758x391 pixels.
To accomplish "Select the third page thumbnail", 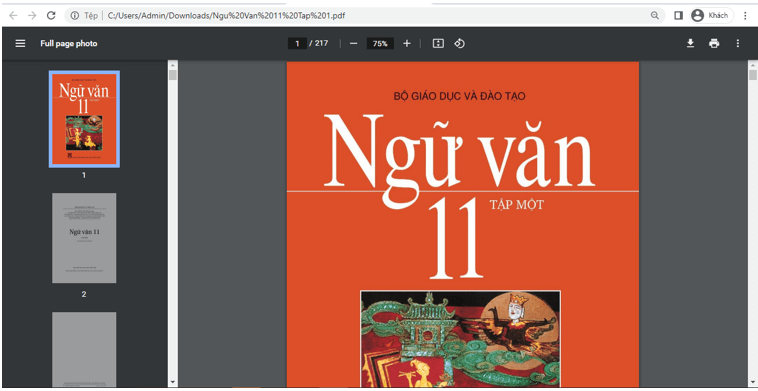I will [x=84, y=349].
